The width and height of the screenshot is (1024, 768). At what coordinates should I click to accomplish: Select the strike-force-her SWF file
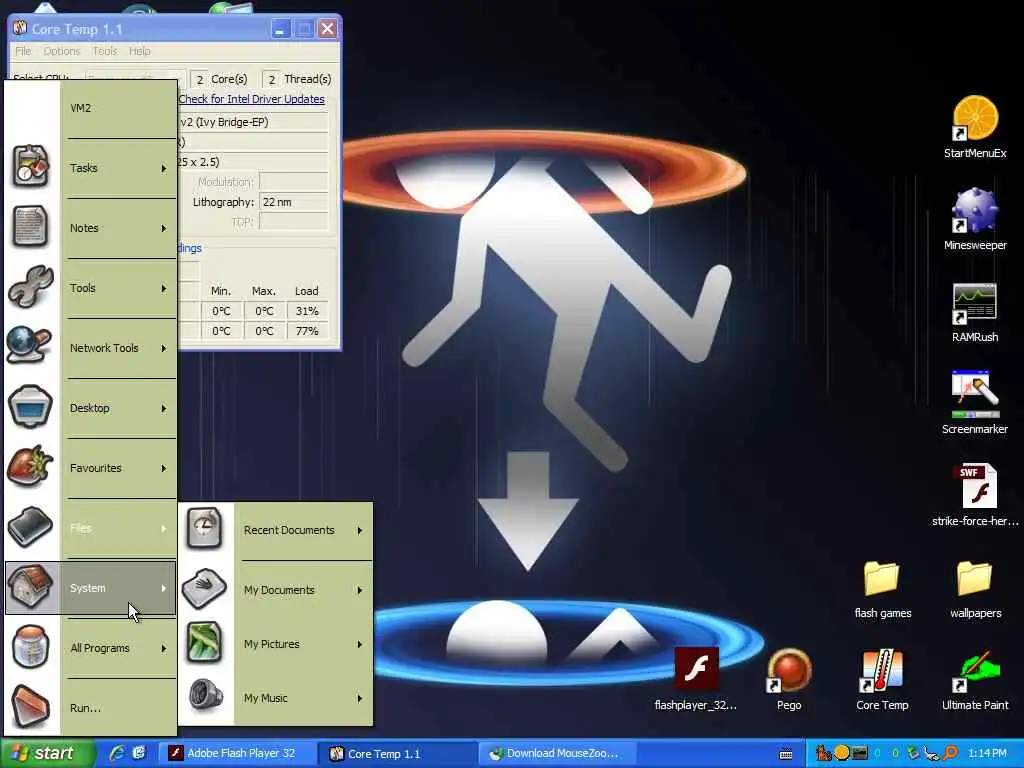(x=976, y=494)
